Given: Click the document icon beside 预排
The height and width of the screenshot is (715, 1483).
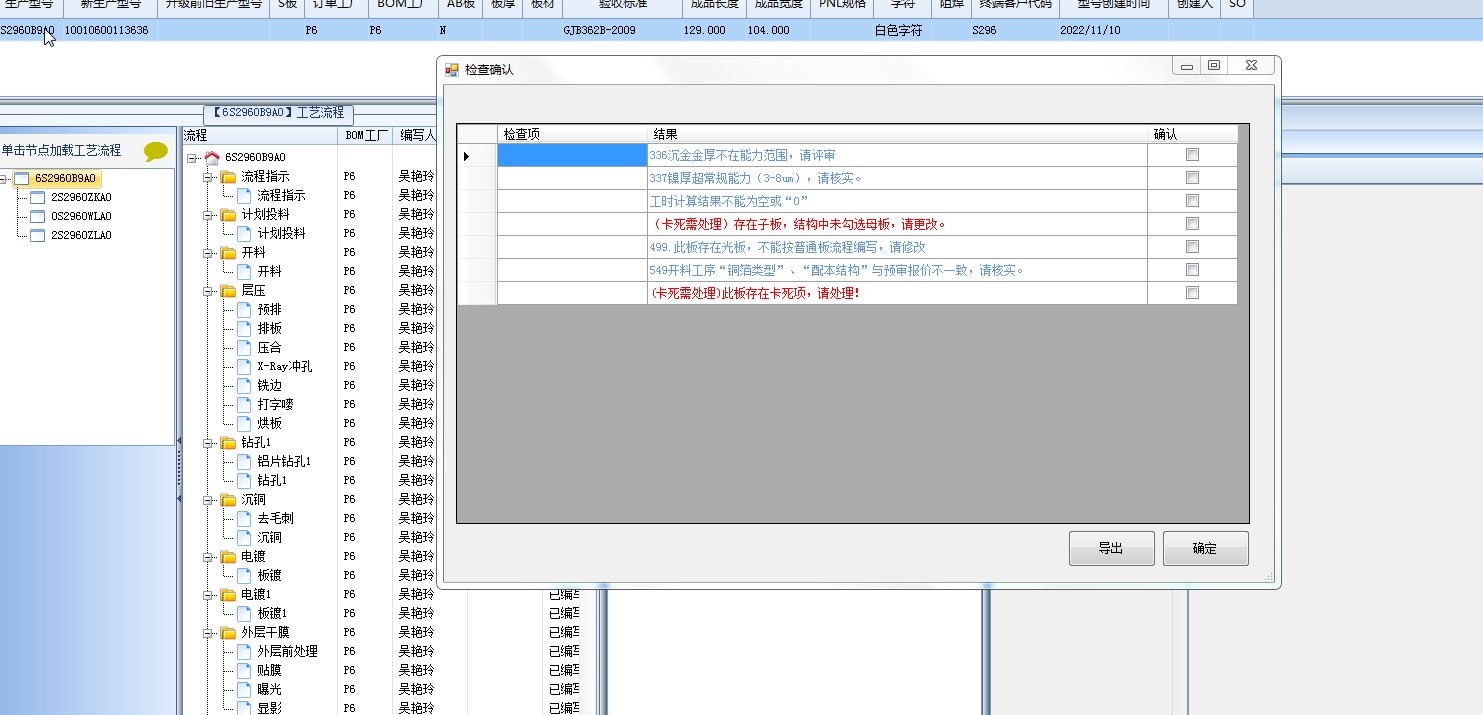Looking at the screenshot, I should click(x=244, y=309).
